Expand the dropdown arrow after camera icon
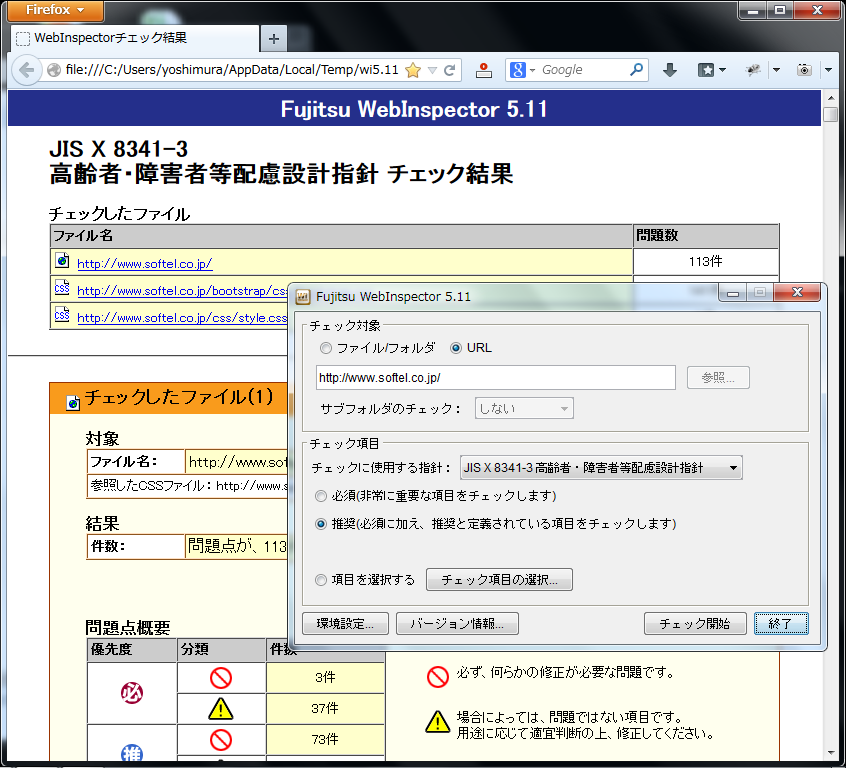Screen dimensions: 846x768 [828, 70]
